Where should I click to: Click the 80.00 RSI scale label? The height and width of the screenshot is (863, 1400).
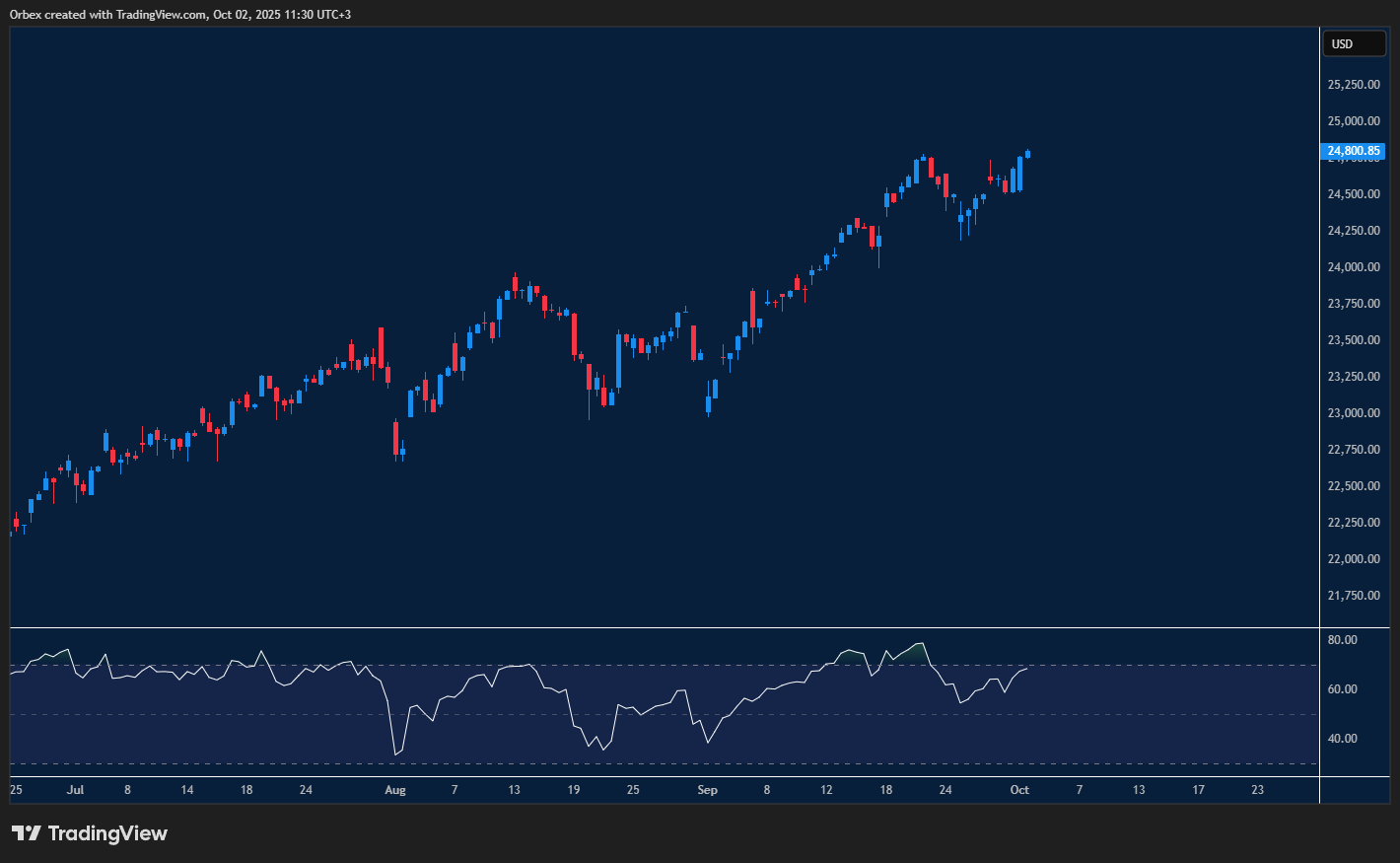click(1342, 640)
